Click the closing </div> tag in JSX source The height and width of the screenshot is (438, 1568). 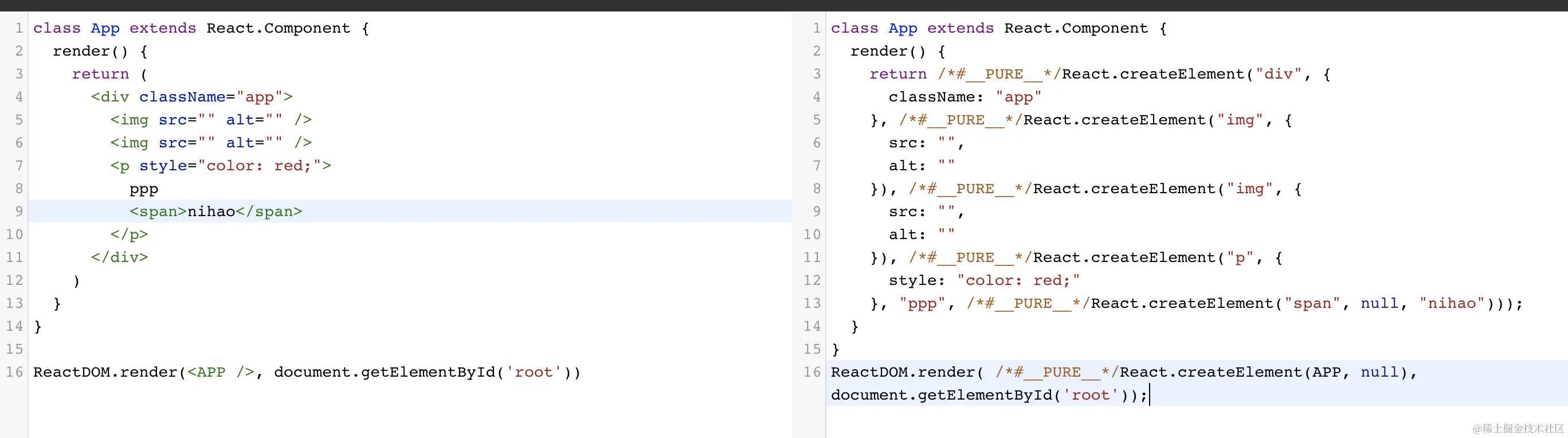(x=119, y=257)
